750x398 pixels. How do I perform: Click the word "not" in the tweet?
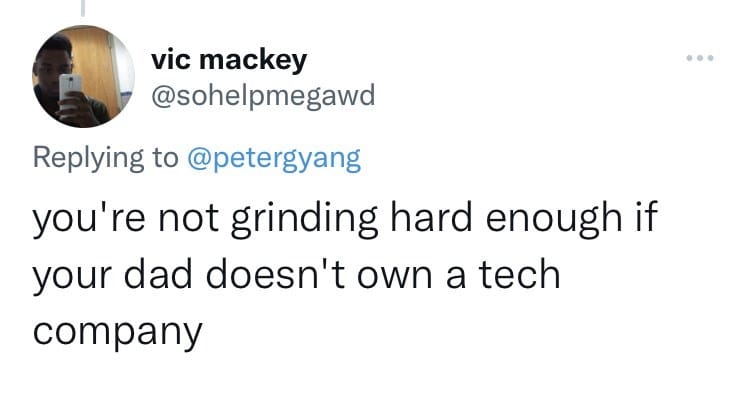[188, 220]
